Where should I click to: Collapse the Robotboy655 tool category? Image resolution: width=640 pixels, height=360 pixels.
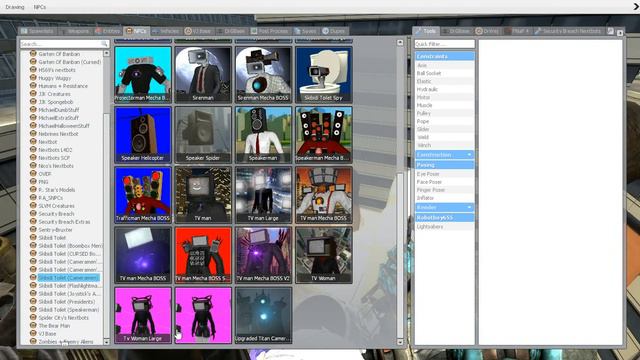(x=444, y=218)
